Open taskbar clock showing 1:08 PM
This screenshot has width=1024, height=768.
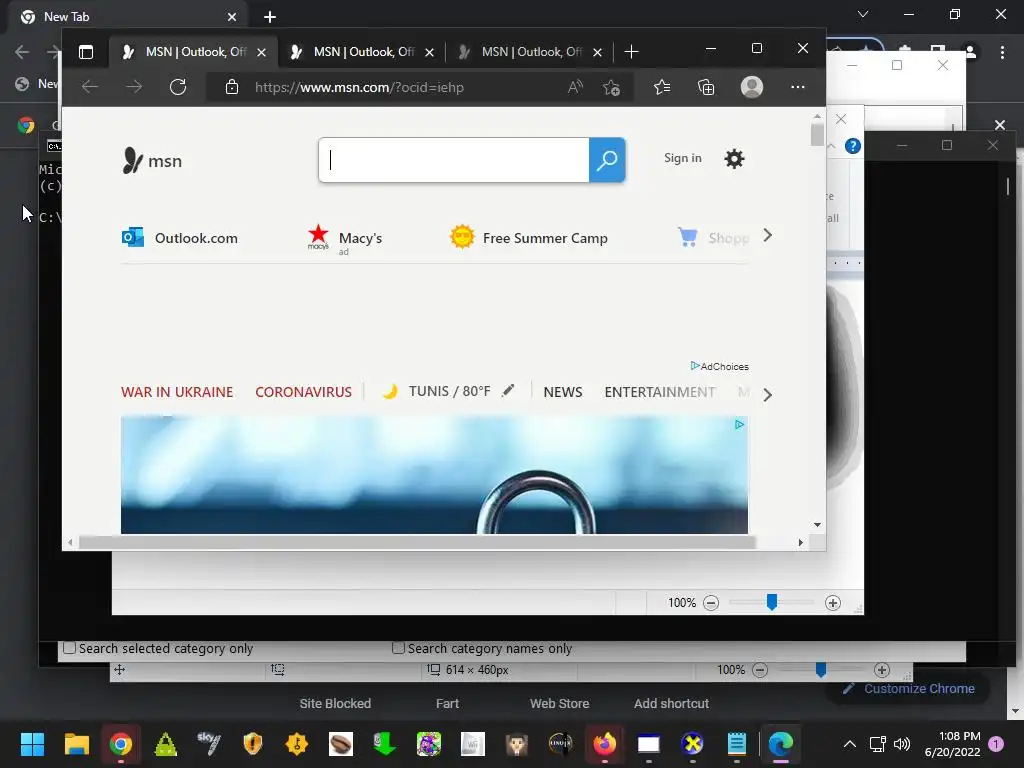tap(953, 744)
